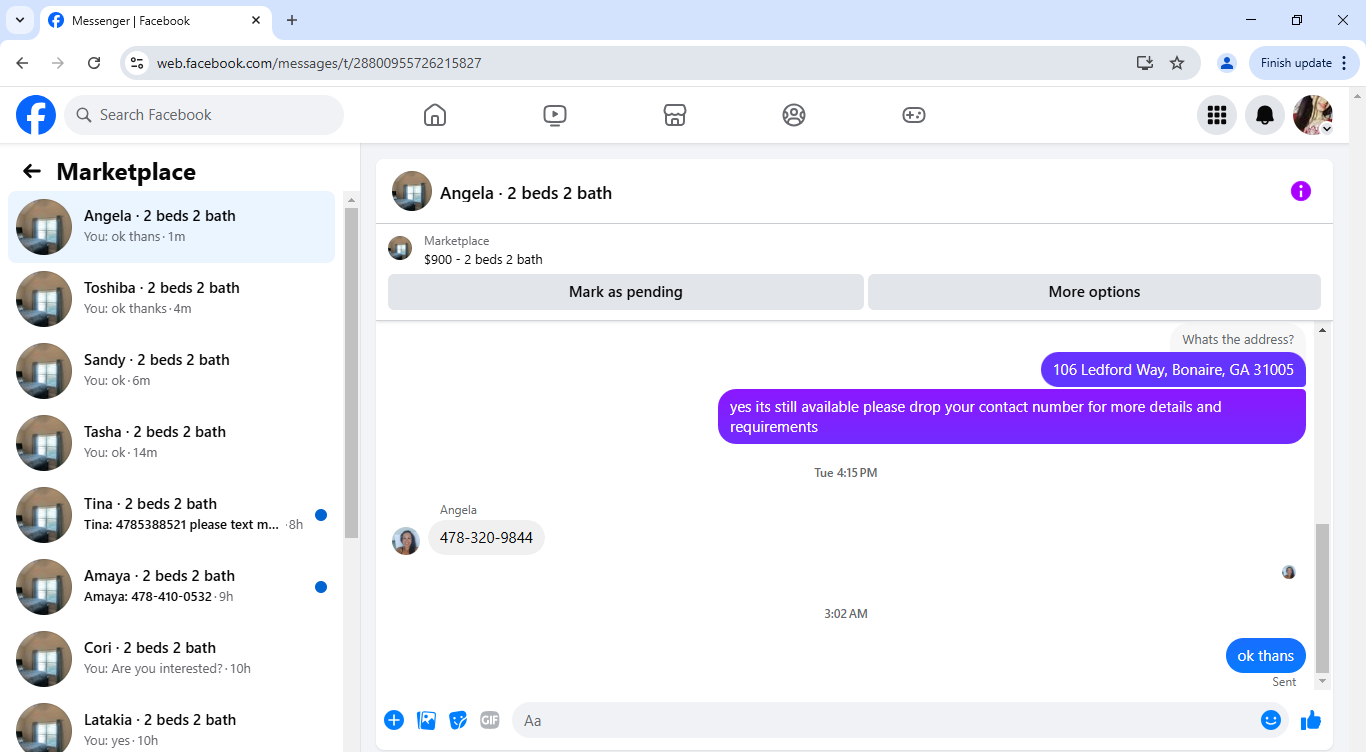Click the Mark as pending button

point(626,292)
